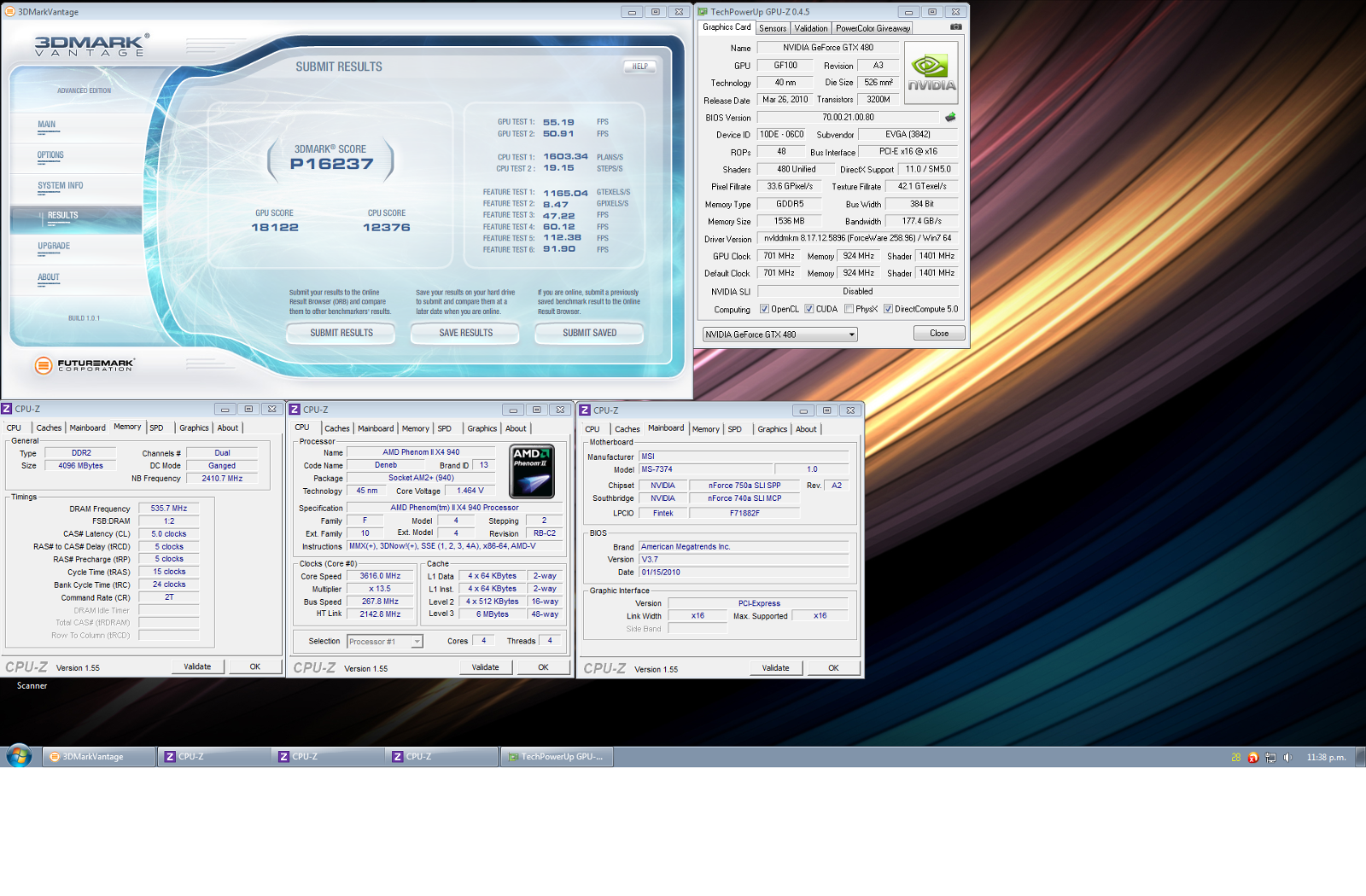
Task: Click the 3DMarkVantage title bar icon
Action: (x=9, y=12)
